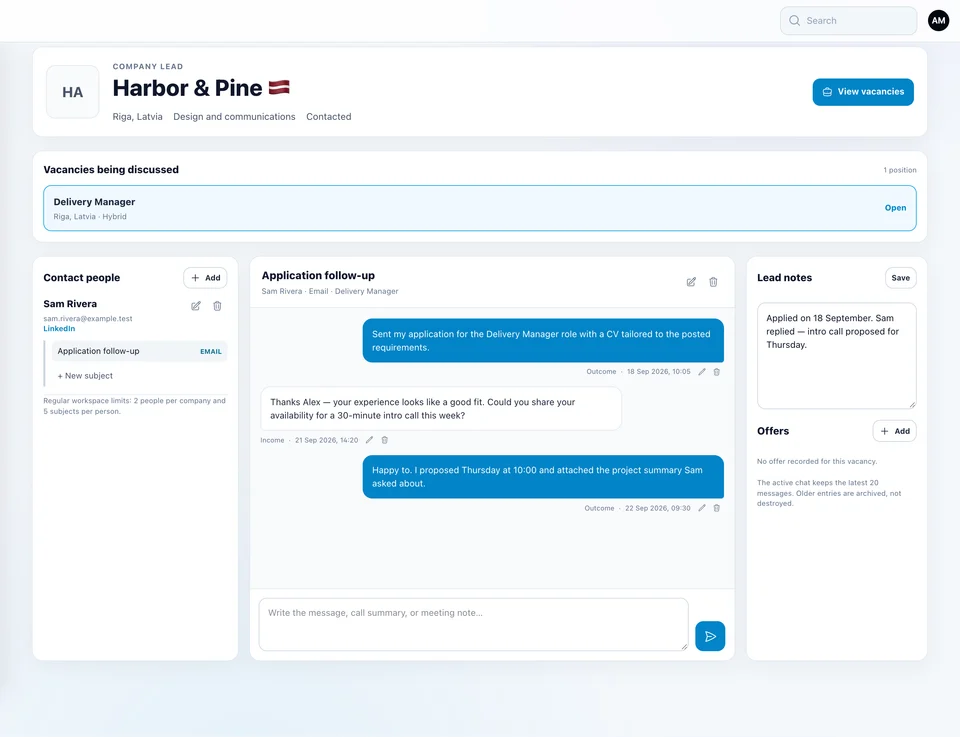Viewport: 960px width, 737px height.
Task: Click the briefcase icon in View vacancies
Action: (x=827, y=92)
